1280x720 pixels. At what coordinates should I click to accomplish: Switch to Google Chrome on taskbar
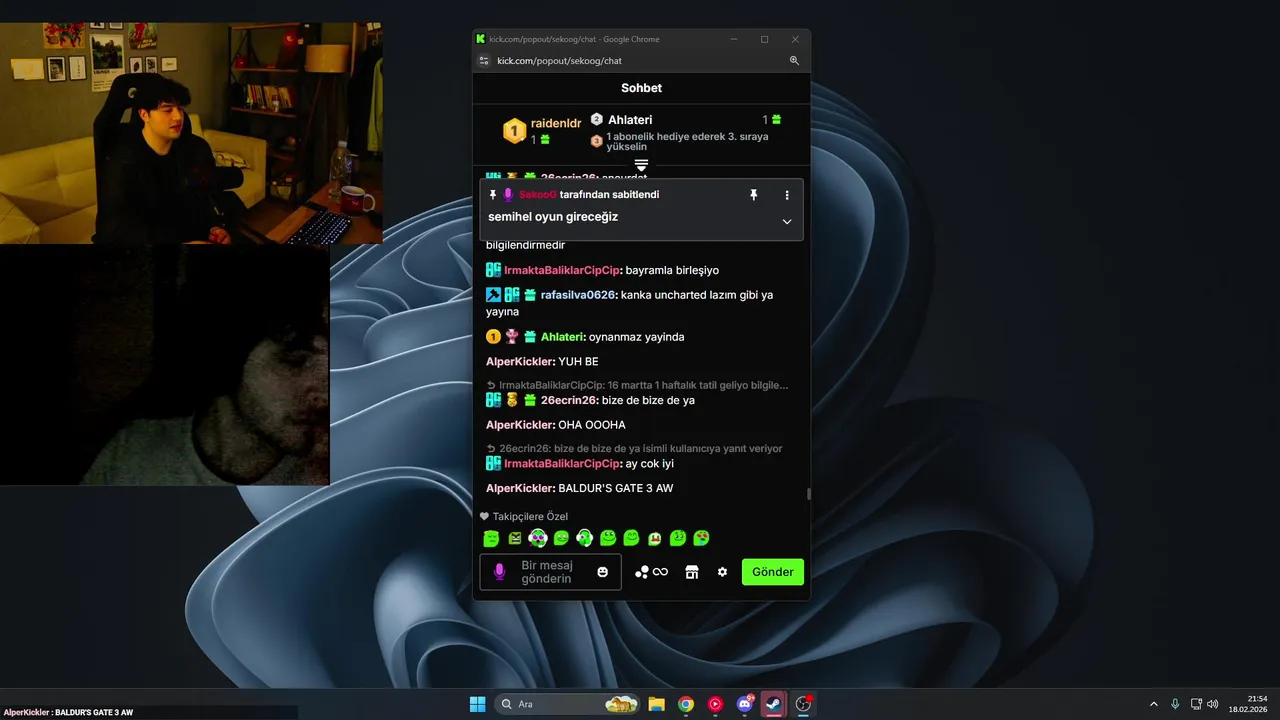pos(685,704)
